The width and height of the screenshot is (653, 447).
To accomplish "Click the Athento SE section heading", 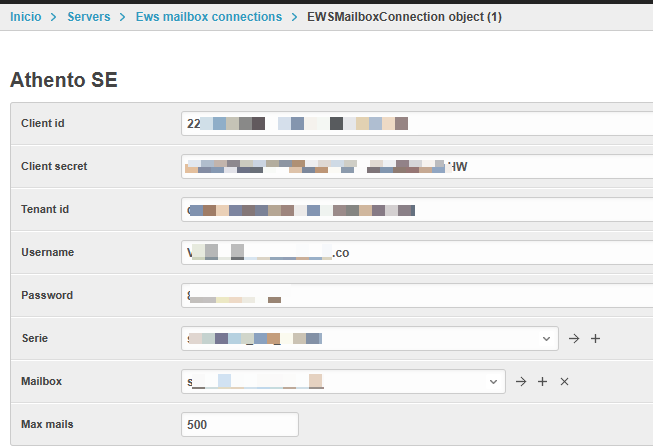I will click(64, 80).
